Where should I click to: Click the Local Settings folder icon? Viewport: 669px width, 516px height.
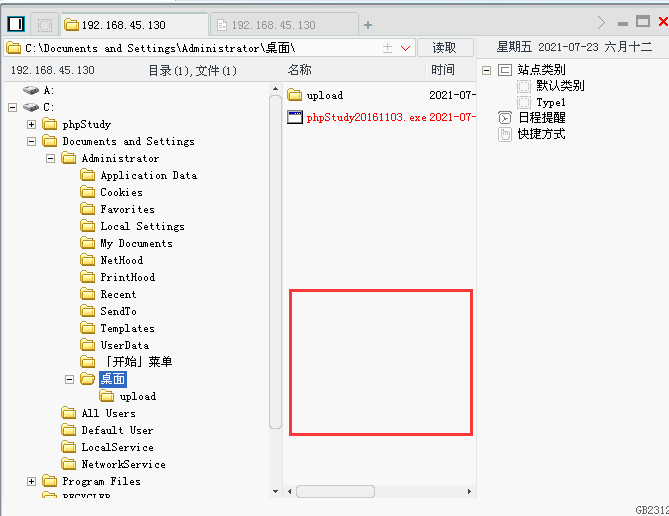(x=87, y=226)
